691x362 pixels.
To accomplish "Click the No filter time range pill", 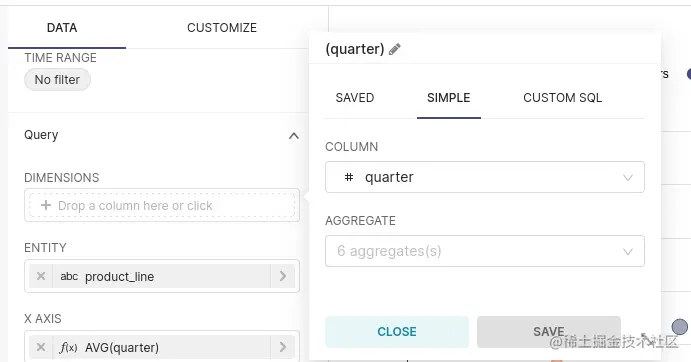I will click(57, 80).
